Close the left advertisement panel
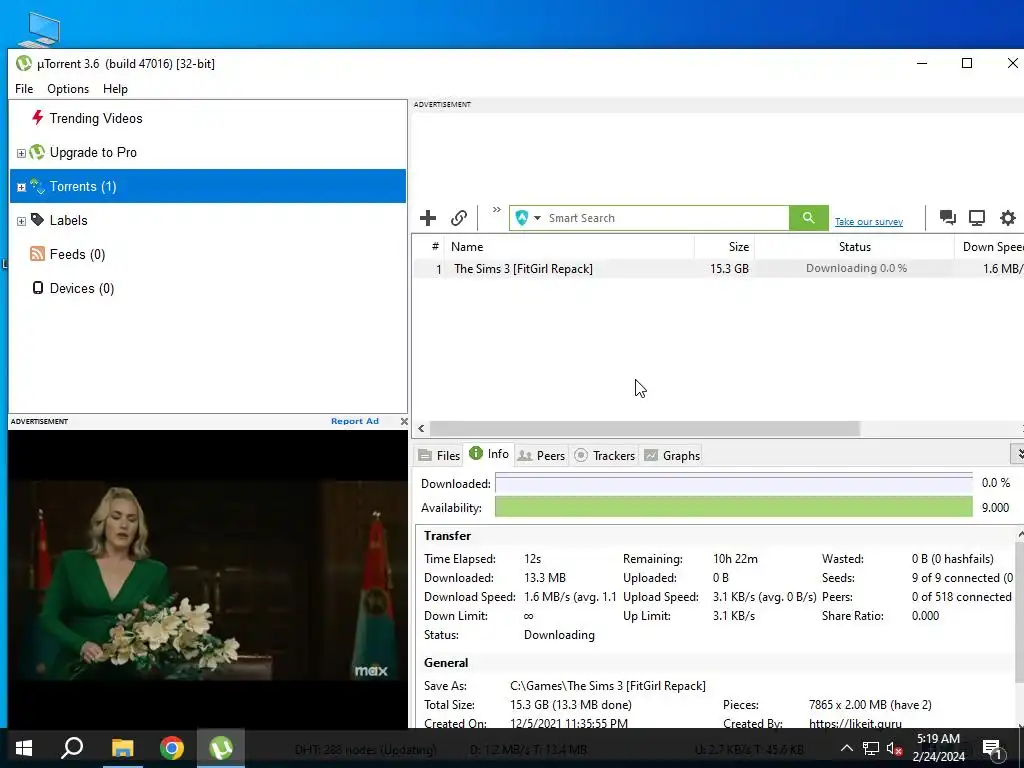The image size is (1024, 768). [x=404, y=421]
